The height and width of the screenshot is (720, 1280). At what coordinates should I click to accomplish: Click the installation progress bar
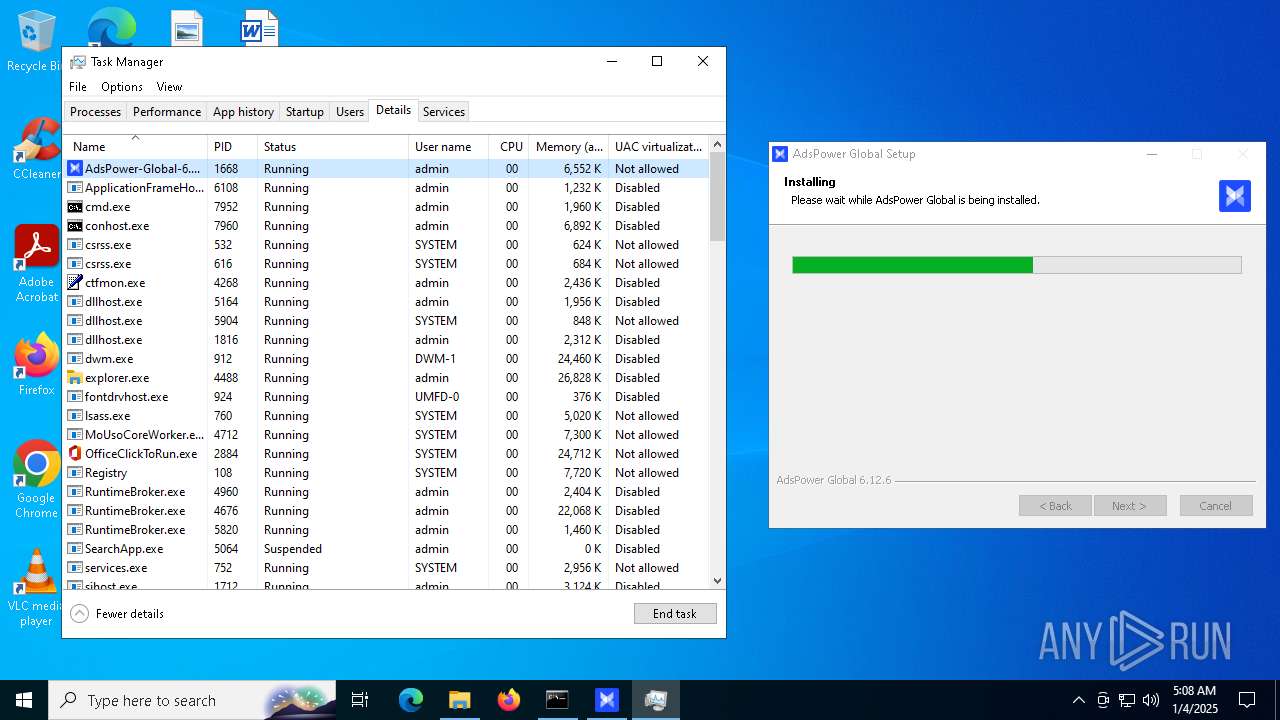point(1017,265)
